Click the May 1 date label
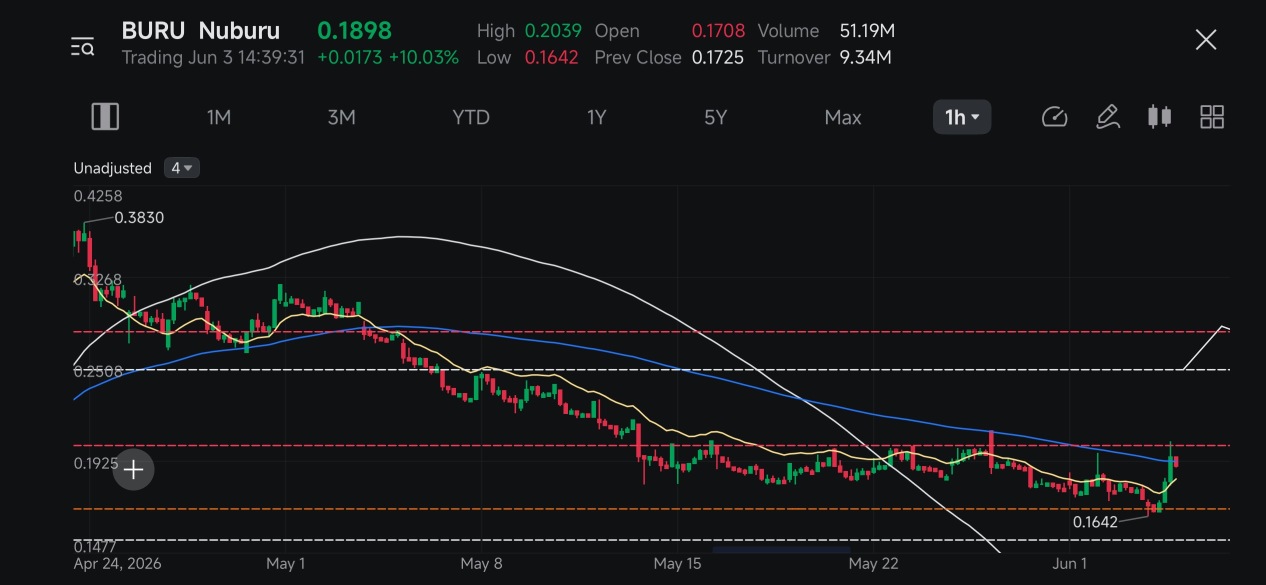1266x585 pixels. (286, 564)
